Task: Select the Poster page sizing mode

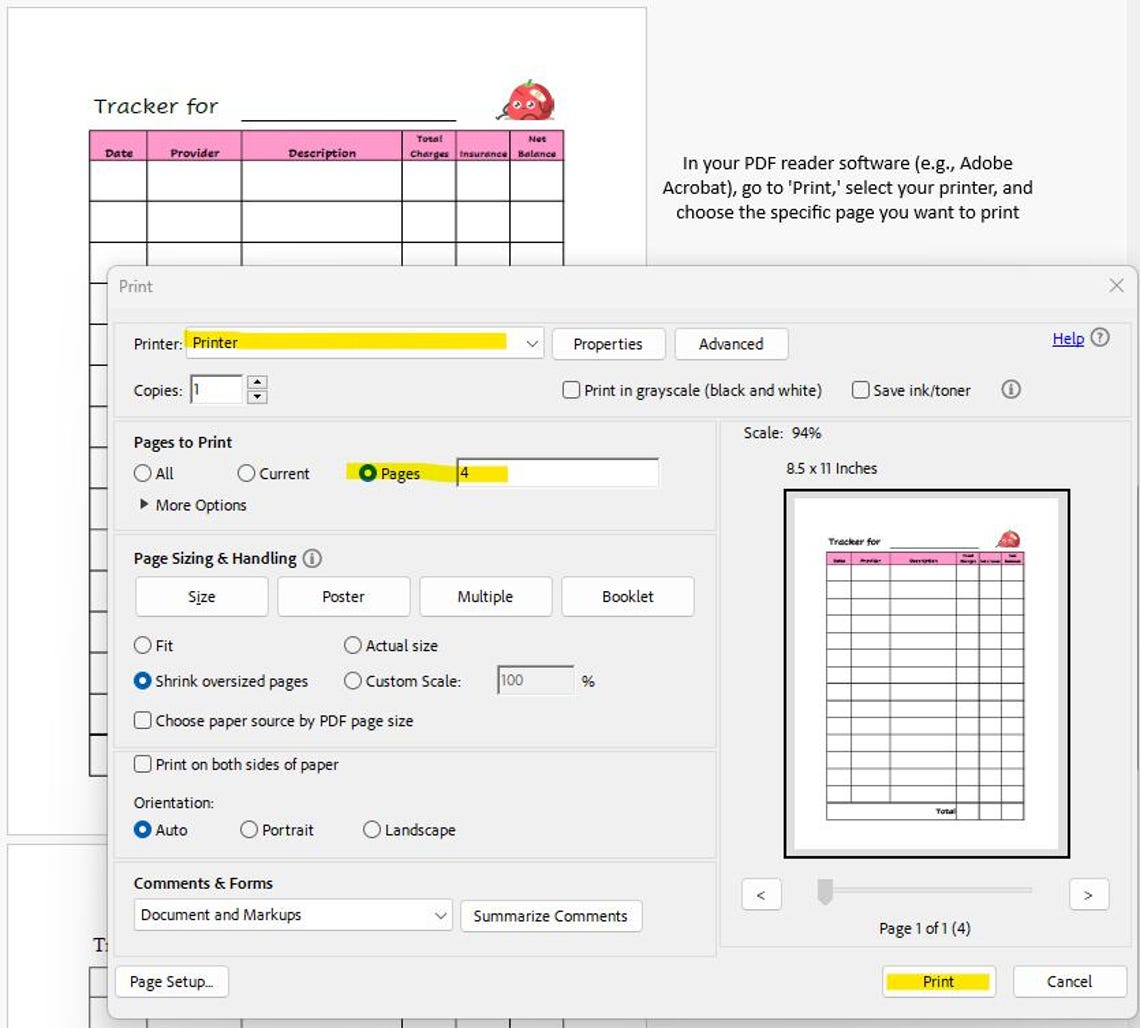Action: click(x=343, y=596)
